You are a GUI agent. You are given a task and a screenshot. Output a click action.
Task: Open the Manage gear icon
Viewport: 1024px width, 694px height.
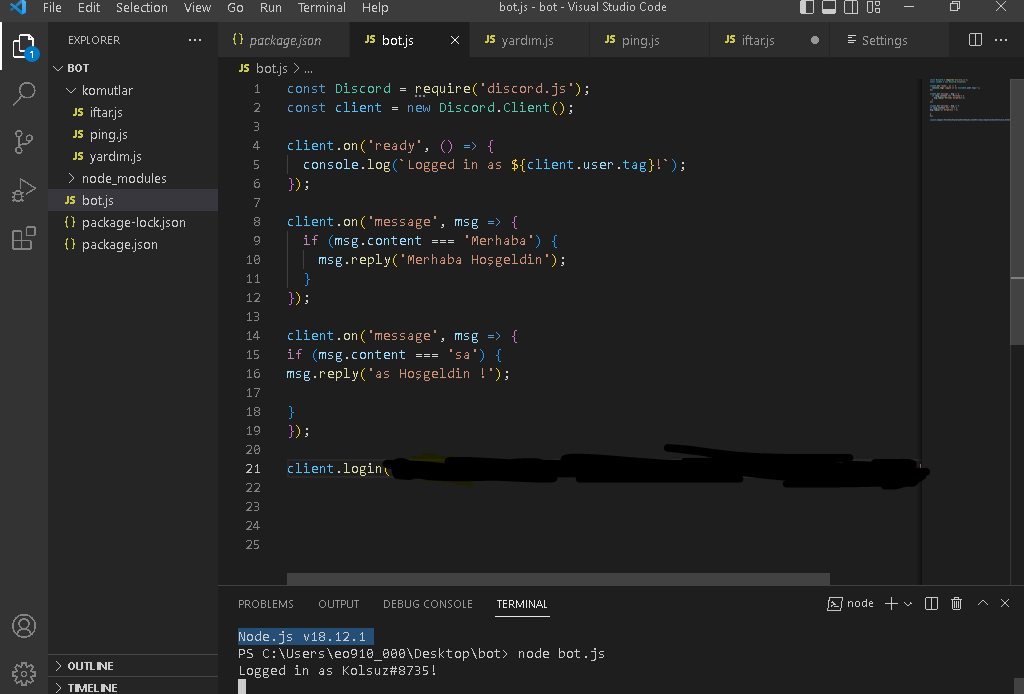pyautogui.click(x=24, y=672)
